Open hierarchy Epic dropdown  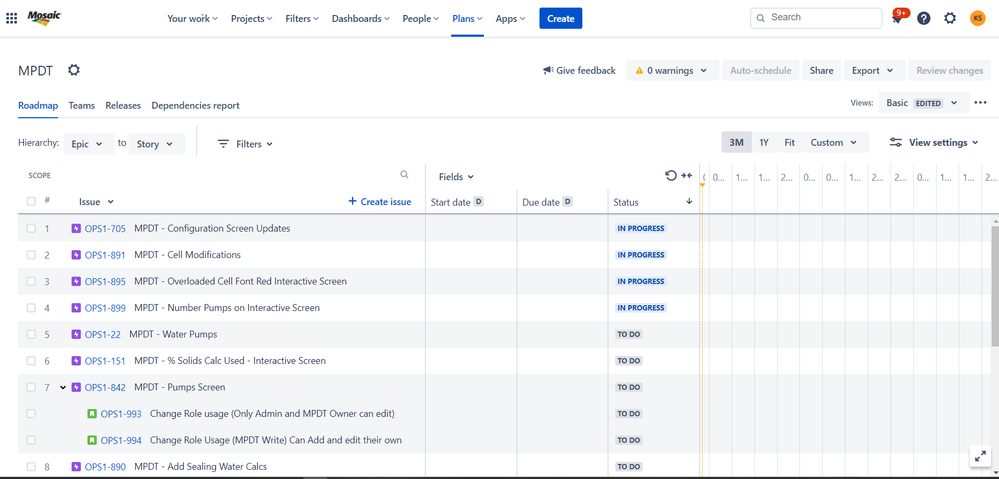tap(89, 144)
